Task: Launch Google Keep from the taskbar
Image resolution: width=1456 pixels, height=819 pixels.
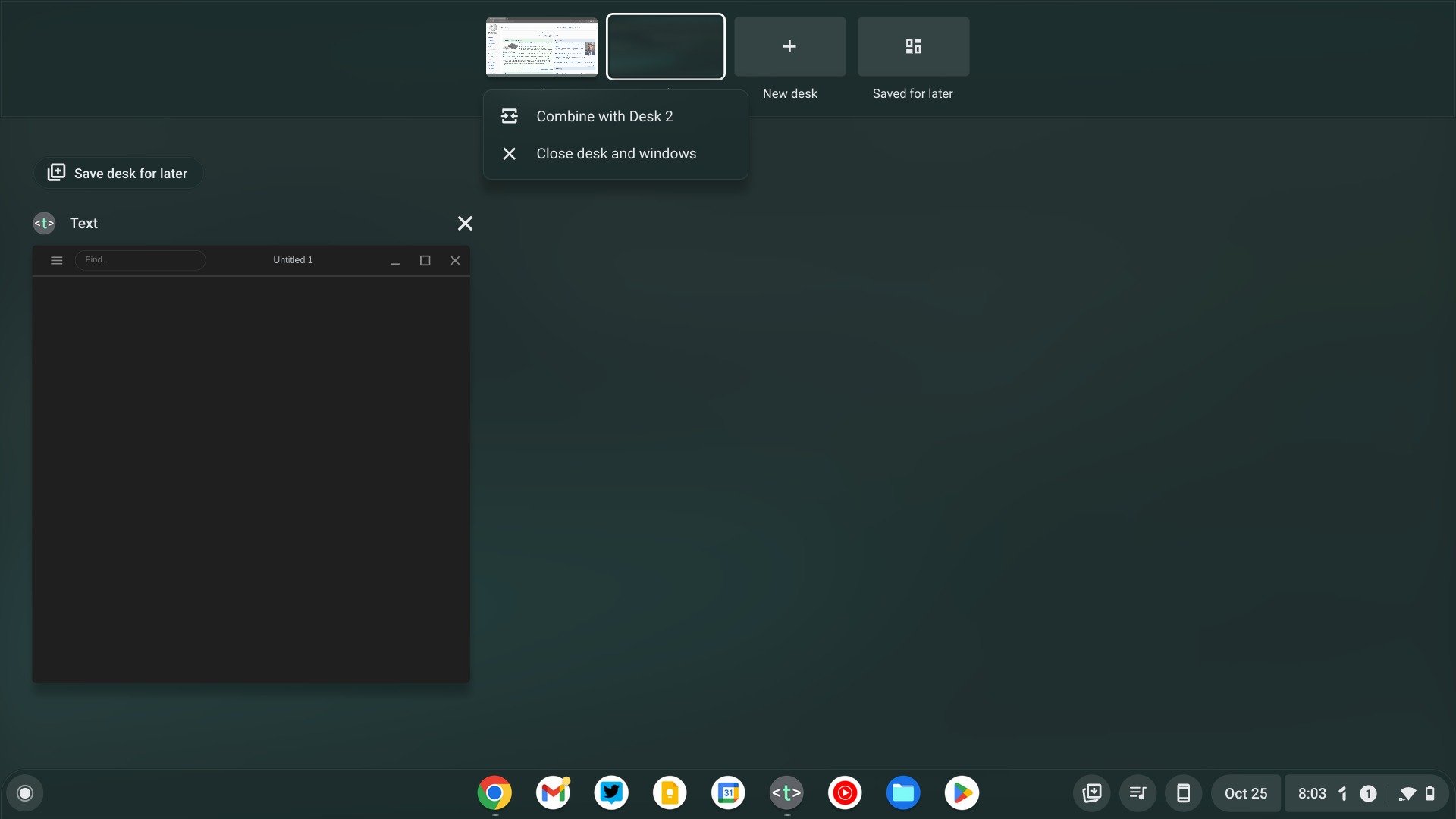Action: 669,793
